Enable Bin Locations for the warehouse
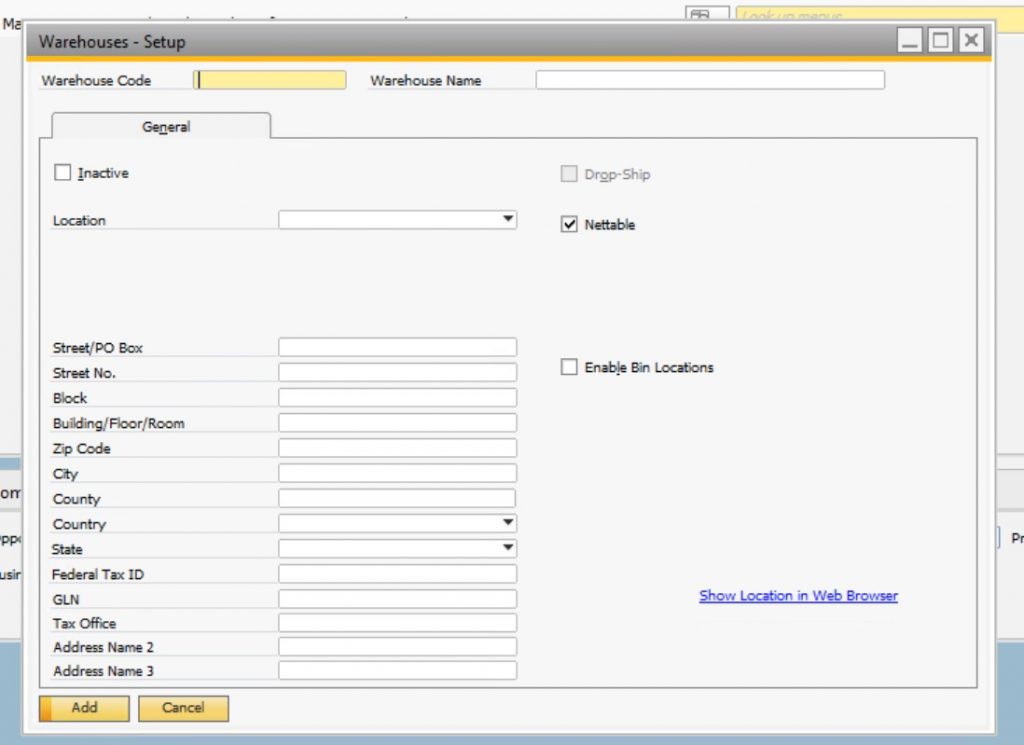 569,367
